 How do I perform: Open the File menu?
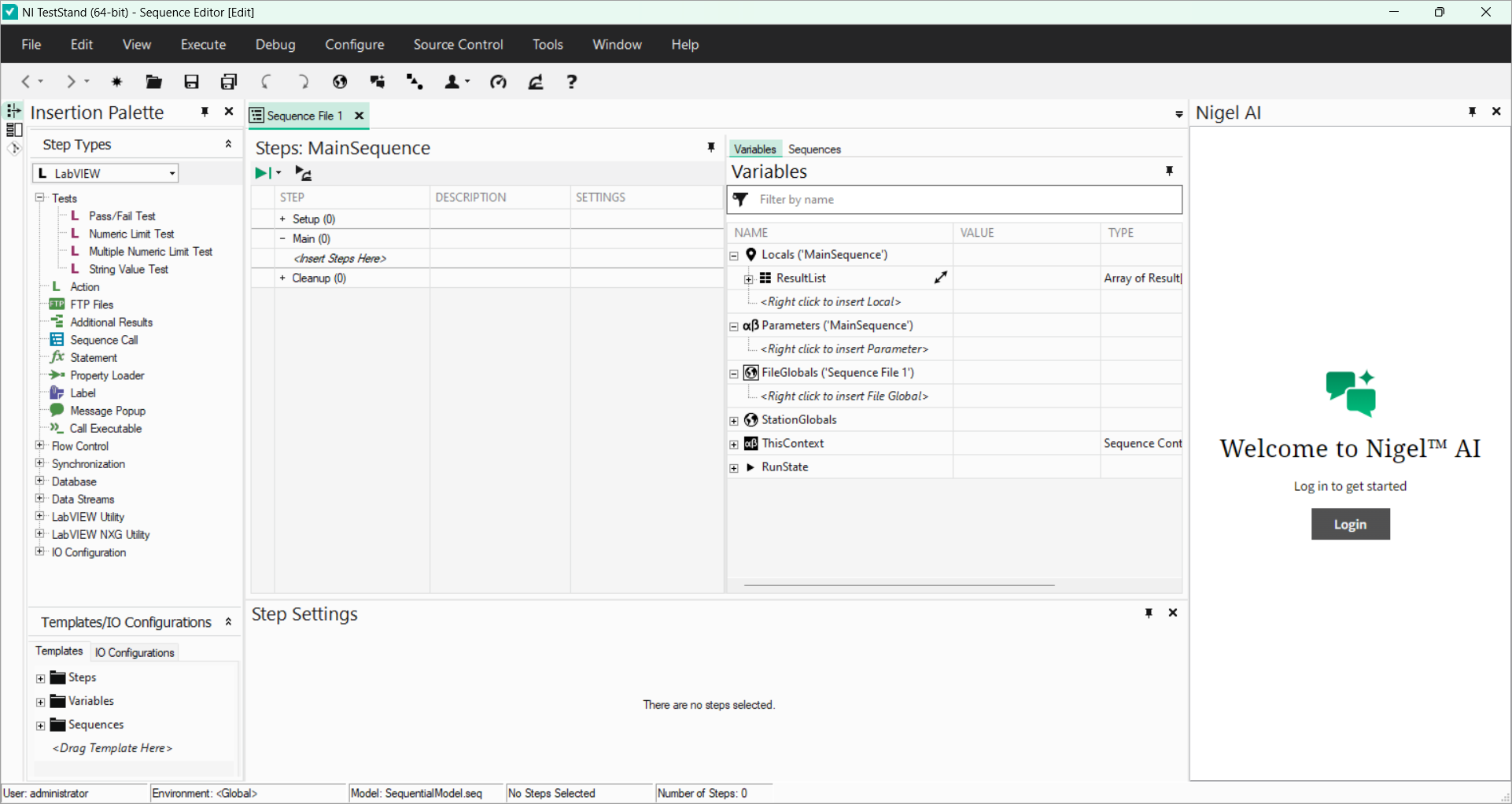tap(31, 44)
